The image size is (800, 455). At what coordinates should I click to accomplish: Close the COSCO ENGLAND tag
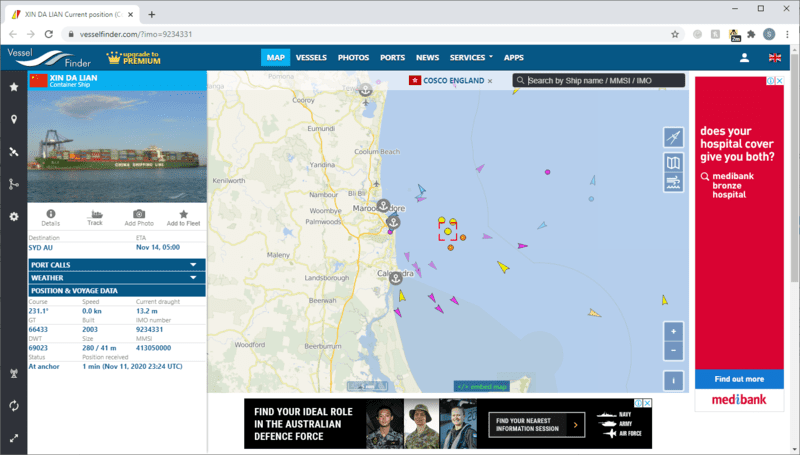490,81
